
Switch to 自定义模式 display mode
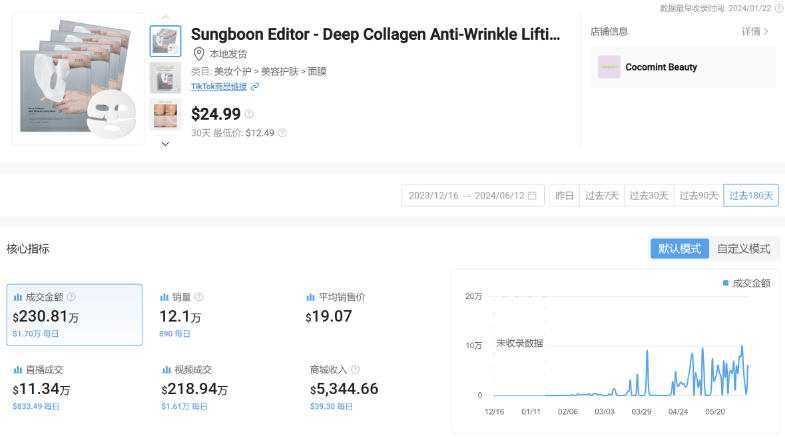click(x=743, y=248)
